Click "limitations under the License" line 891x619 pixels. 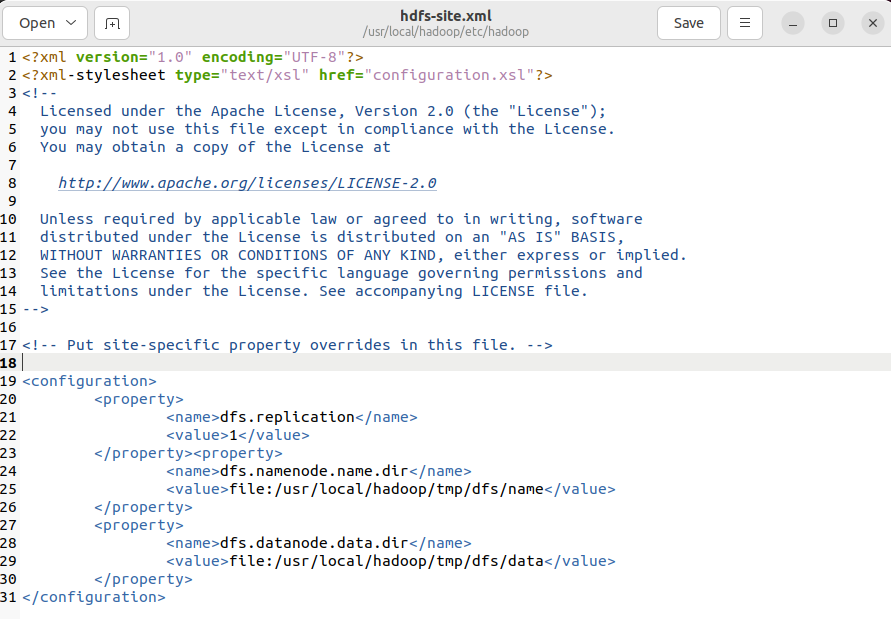tap(314, 291)
